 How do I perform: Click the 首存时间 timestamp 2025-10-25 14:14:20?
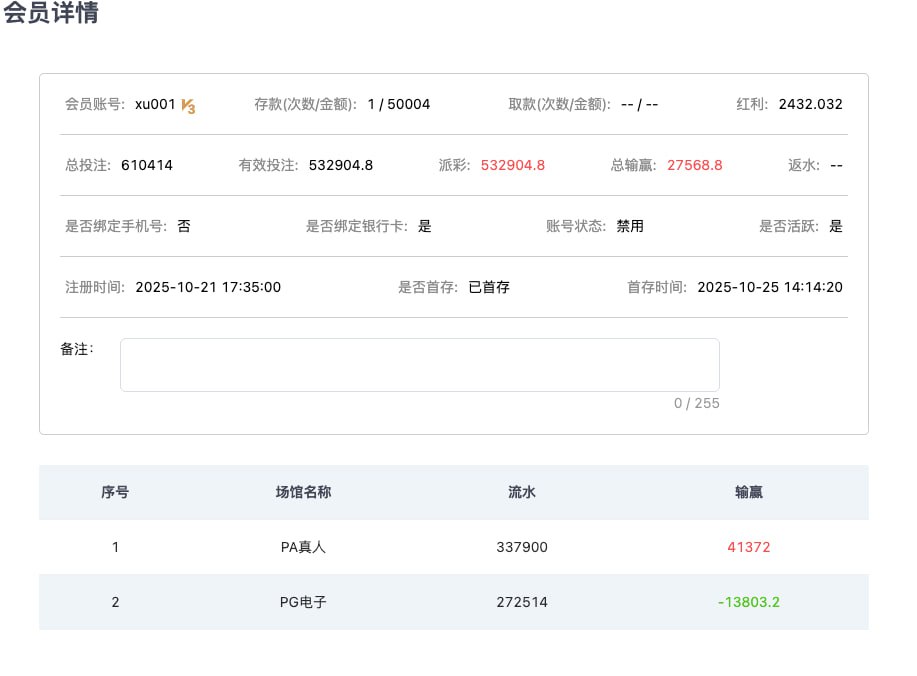point(769,287)
